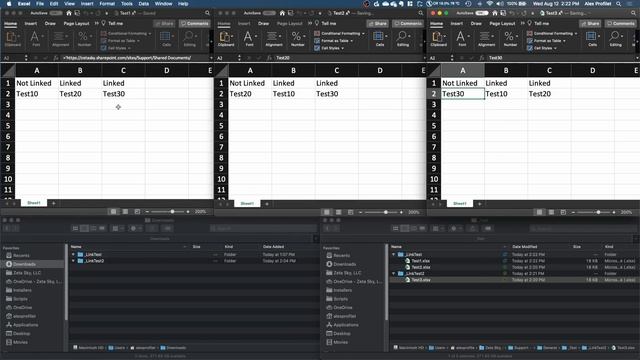Open Clipboard group in Test1 Excel window
The image size is (640, 360).
[13, 39]
